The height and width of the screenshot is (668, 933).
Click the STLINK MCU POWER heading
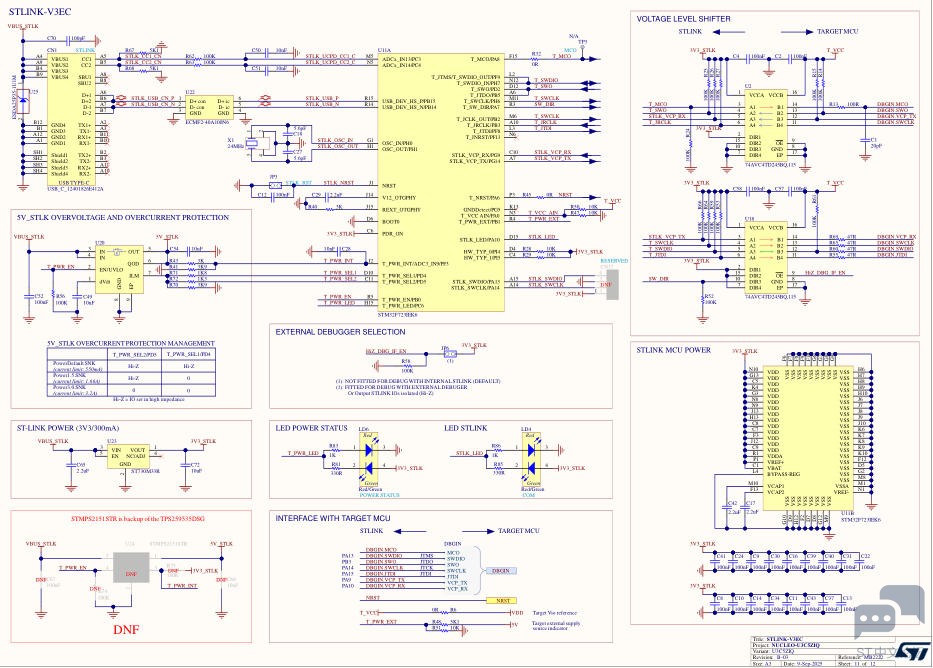(x=674, y=350)
